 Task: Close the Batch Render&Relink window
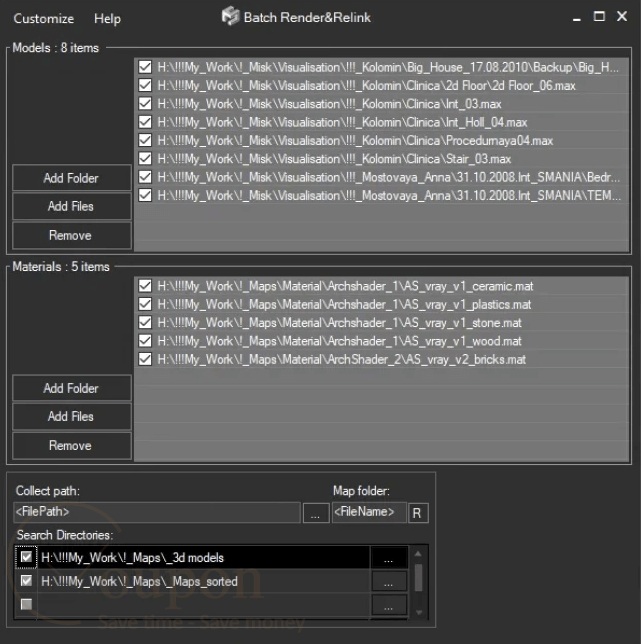622,16
